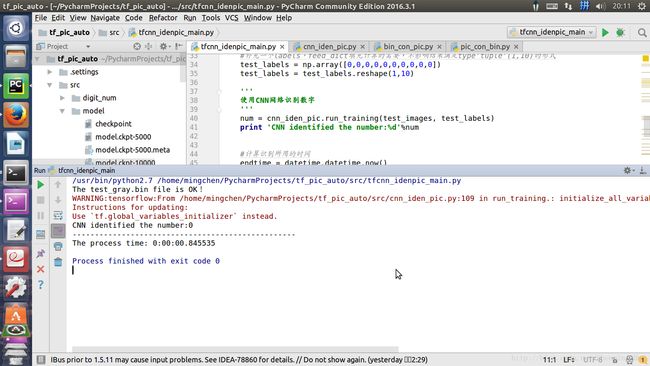Image resolution: width=650 pixels, height=366 pixels.
Task: Click the UTF-8 encoding in the status bar
Action: pyautogui.click(x=593, y=360)
